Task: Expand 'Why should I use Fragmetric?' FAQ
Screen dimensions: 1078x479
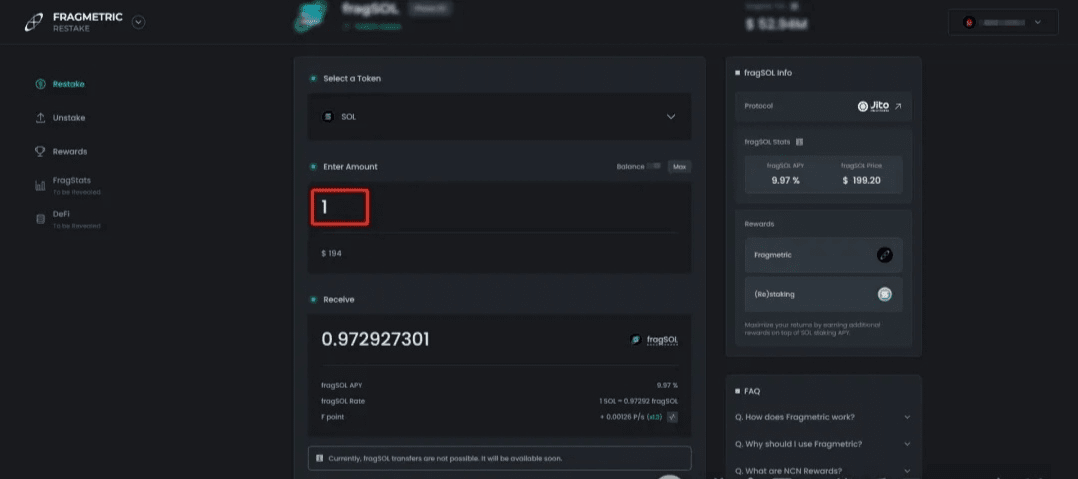Action: [823, 444]
